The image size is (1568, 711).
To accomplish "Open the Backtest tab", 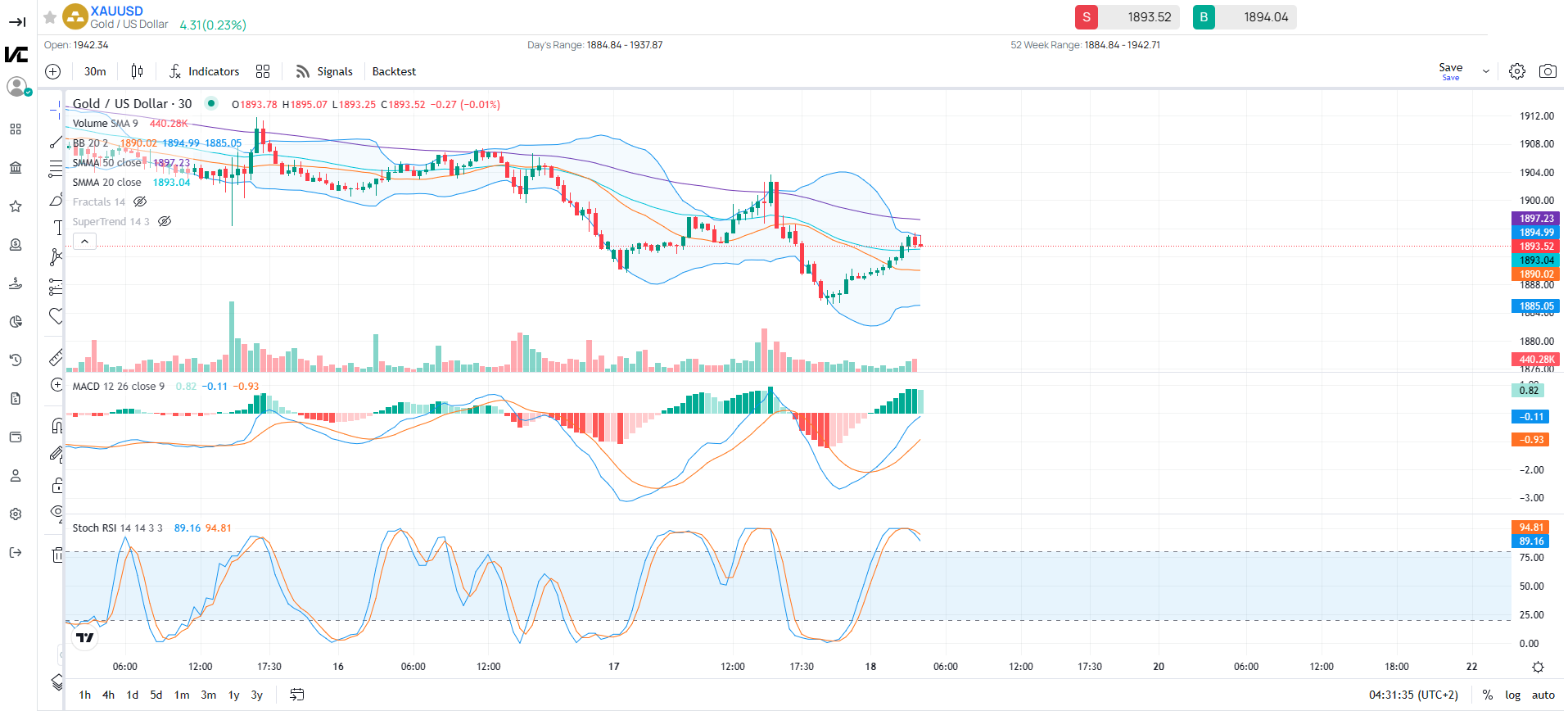I will click(394, 71).
